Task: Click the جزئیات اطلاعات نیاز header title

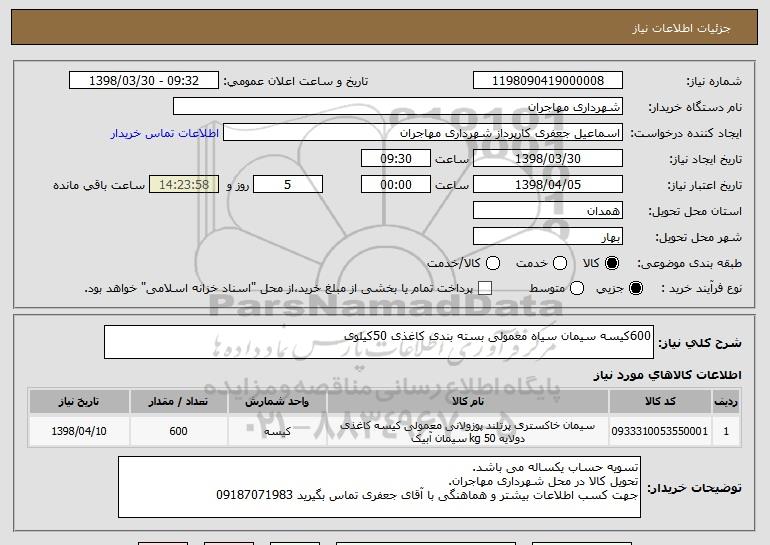Action: (x=681, y=28)
